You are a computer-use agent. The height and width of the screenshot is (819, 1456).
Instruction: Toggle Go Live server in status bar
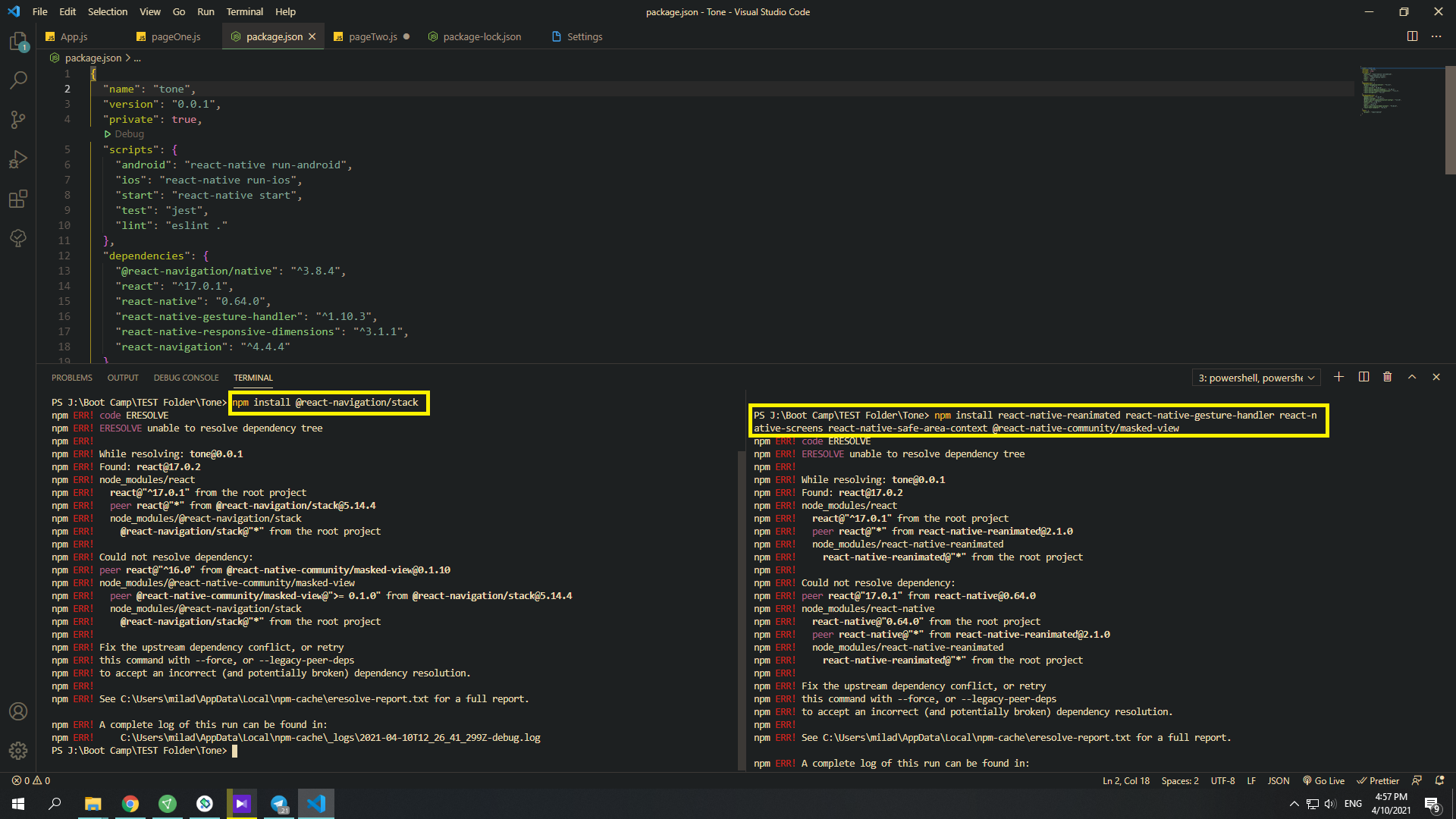1323,780
